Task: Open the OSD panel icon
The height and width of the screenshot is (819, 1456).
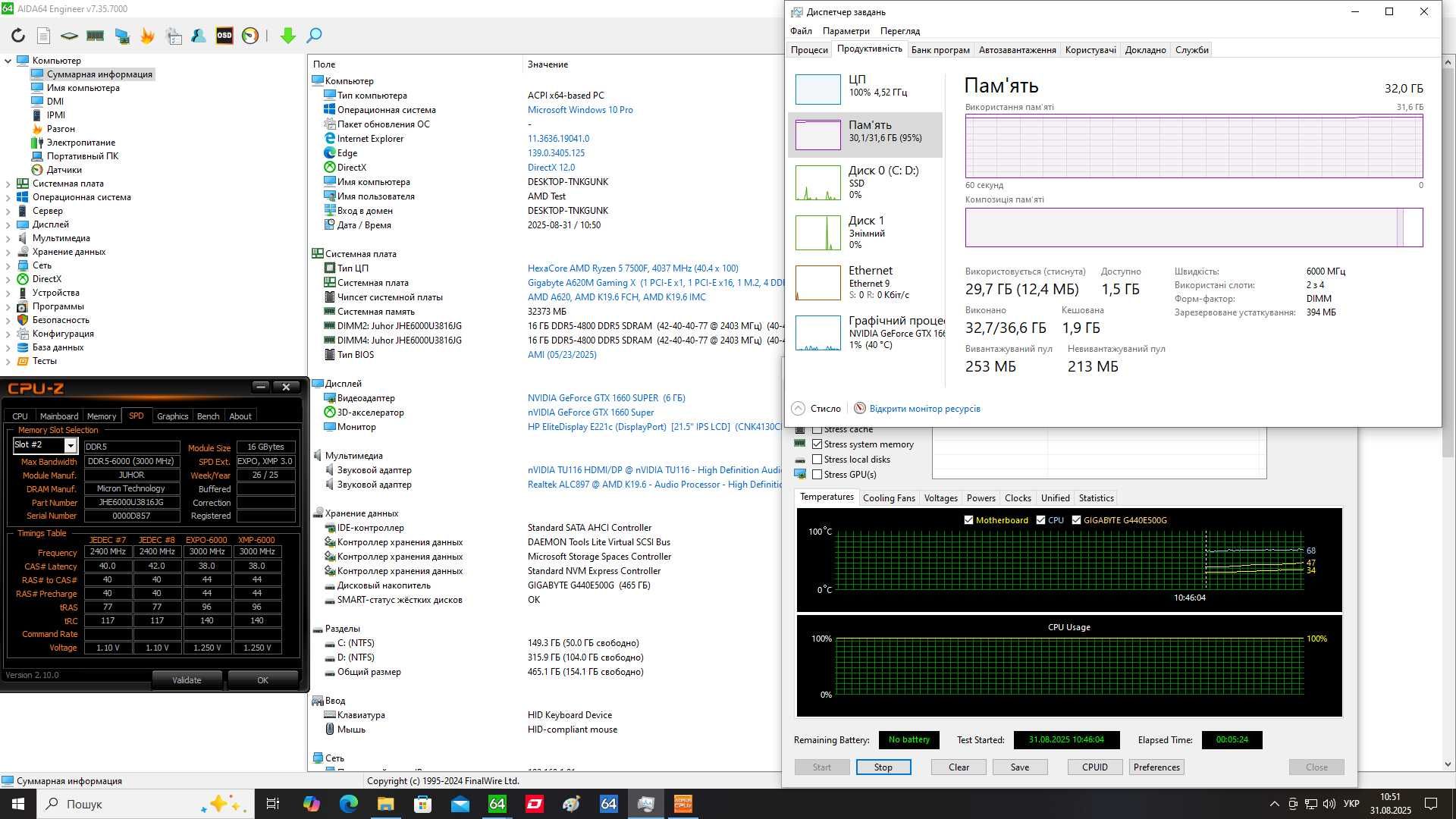Action: (224, 35)
